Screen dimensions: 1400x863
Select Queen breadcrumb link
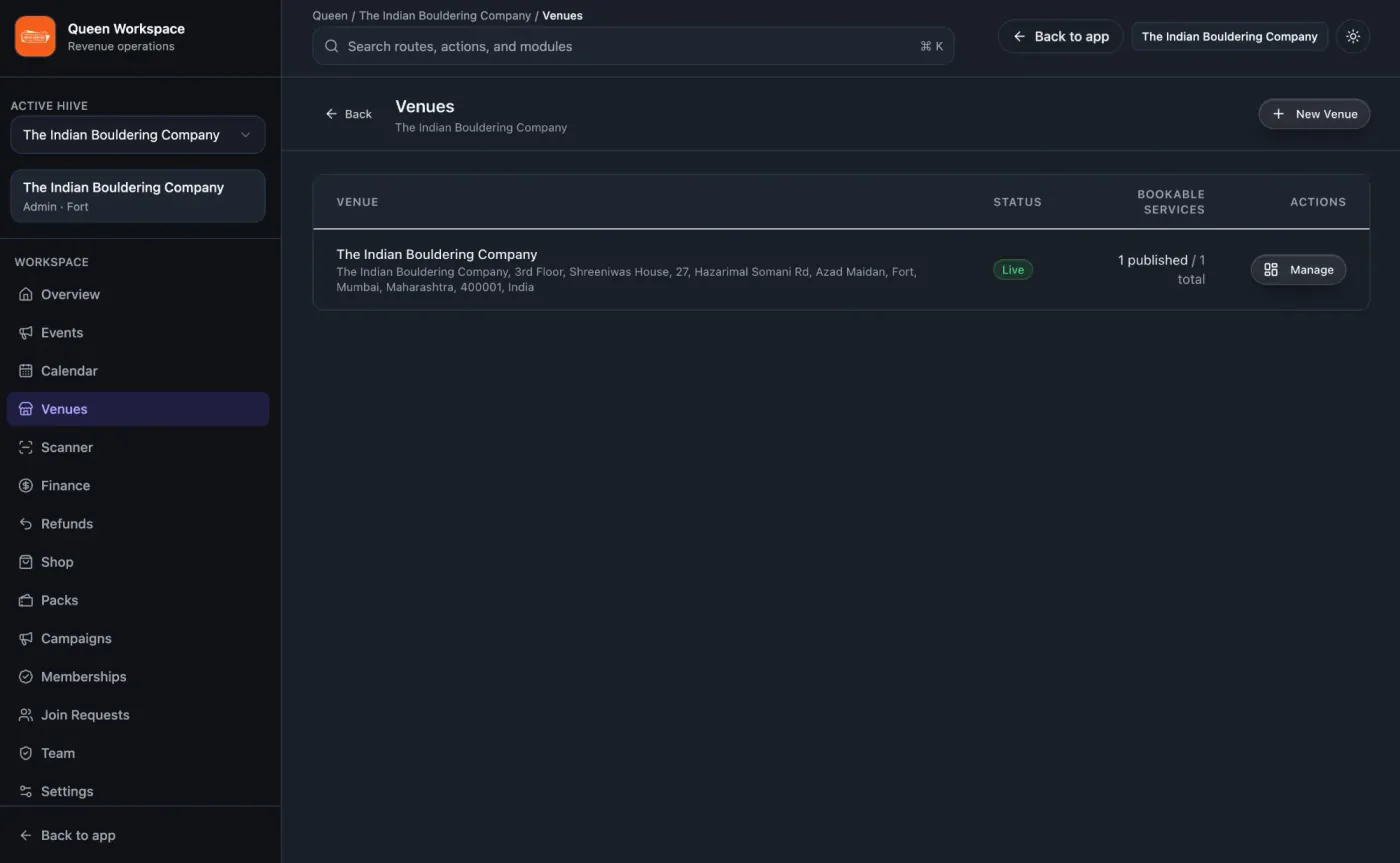[x=330, y=15]
